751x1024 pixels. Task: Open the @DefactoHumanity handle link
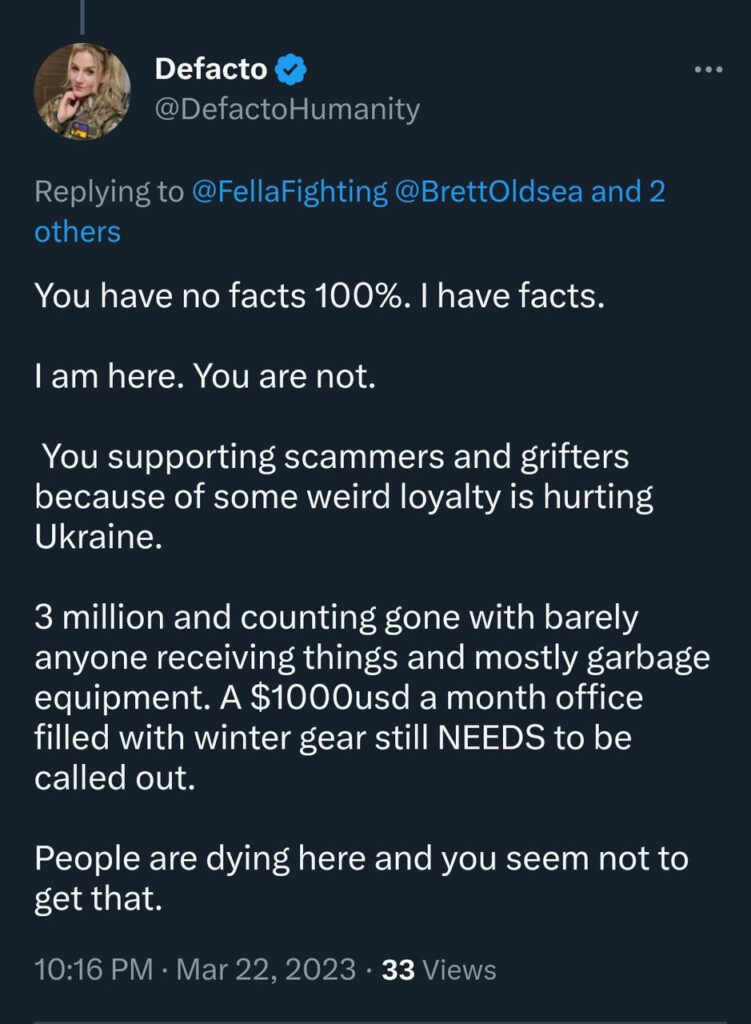tap(288, 110)
